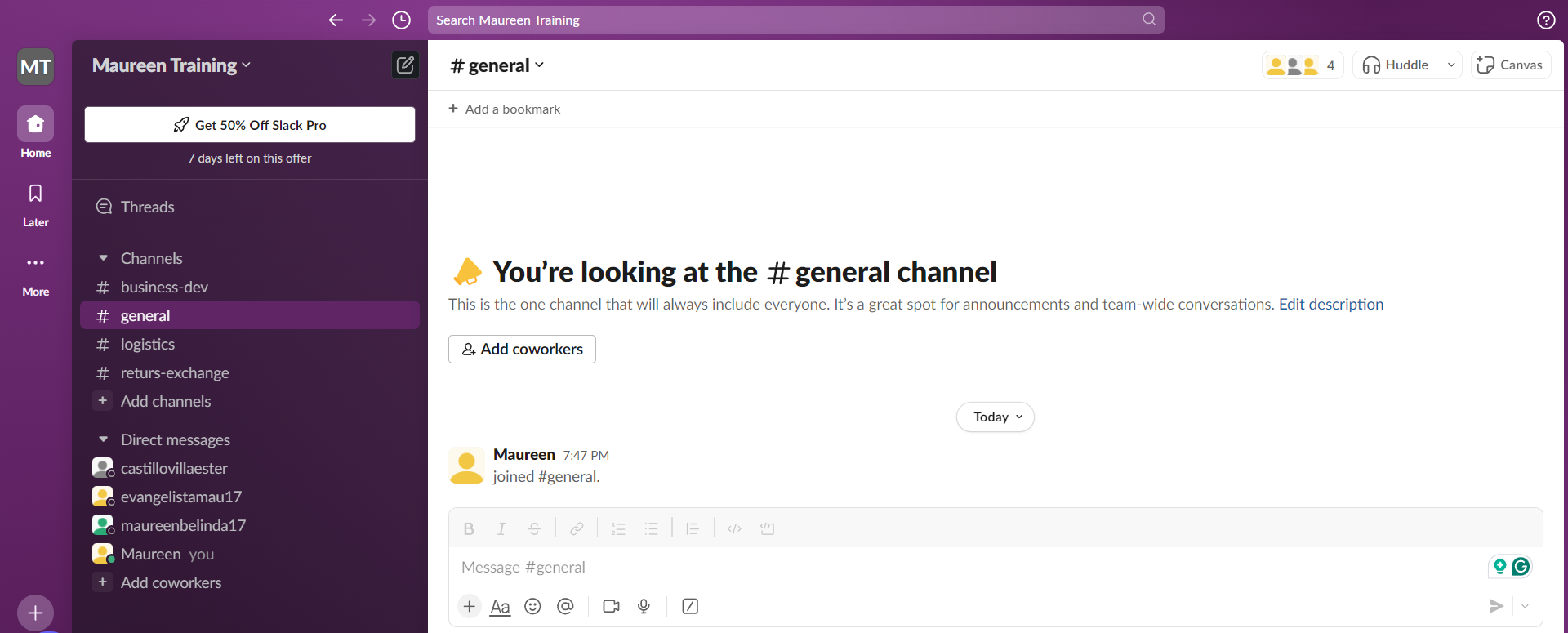The image size is (1568, 633).
Task: Go forward with the right arrow
Action: (x=368, y=20)
